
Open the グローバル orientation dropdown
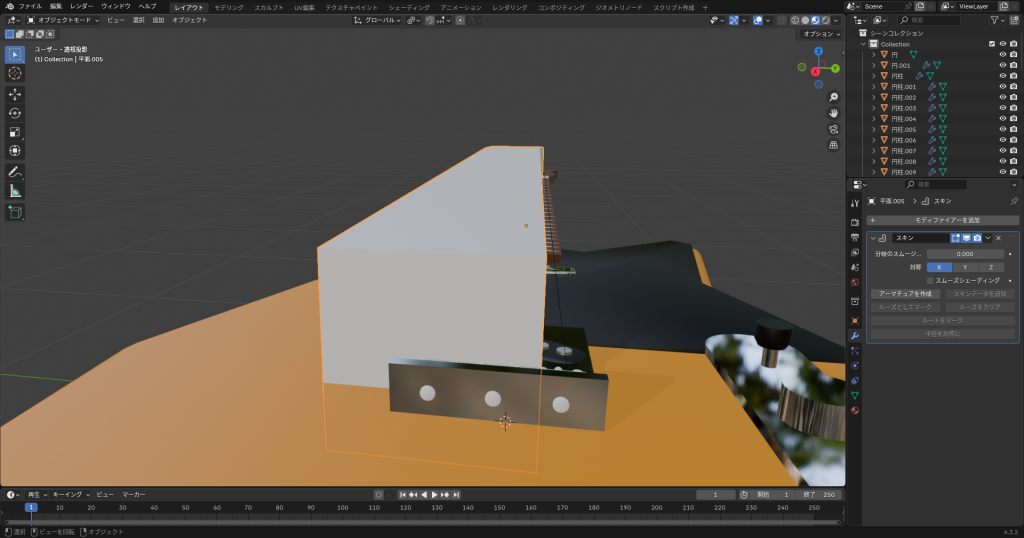click(x=380, y=20)
